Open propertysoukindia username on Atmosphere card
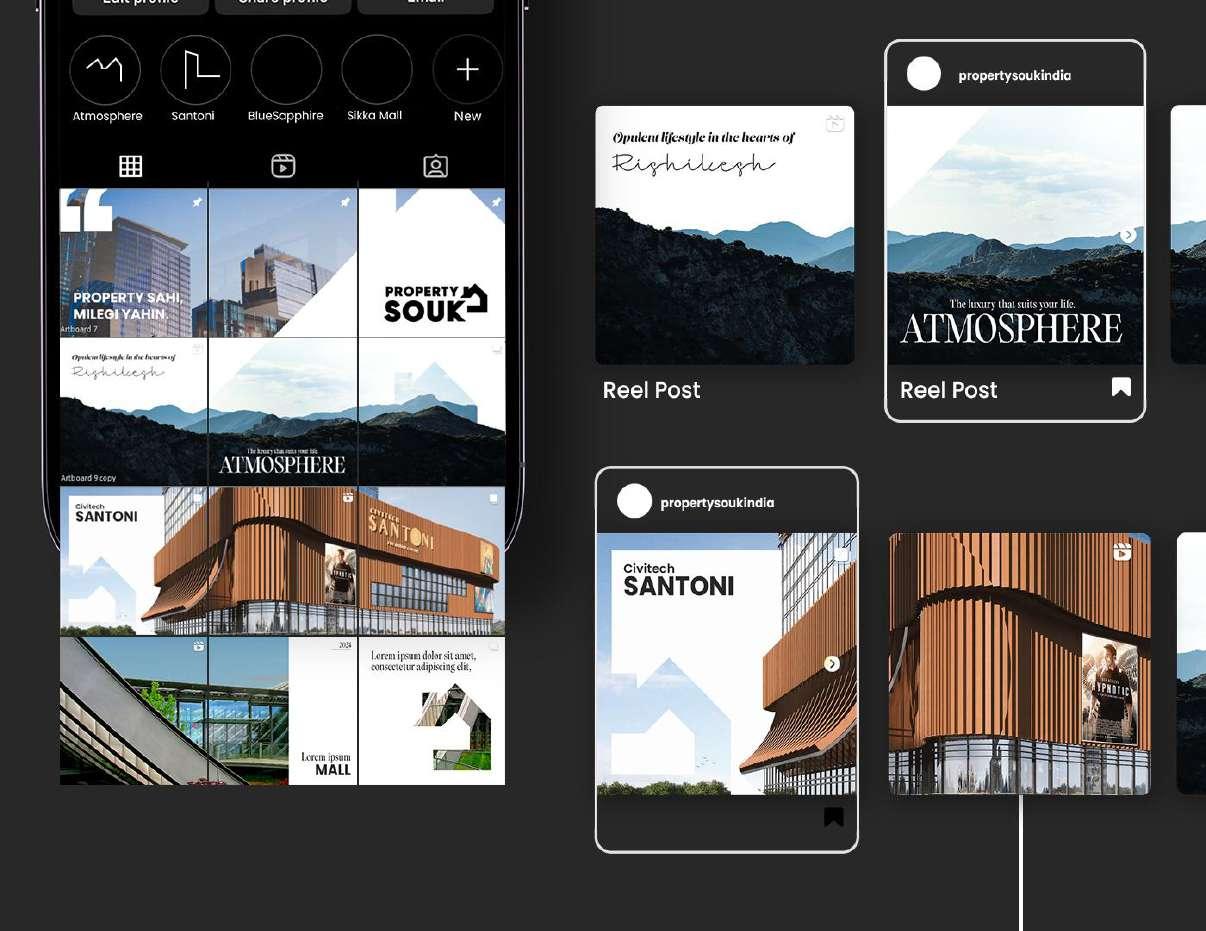 (1014, 75)
